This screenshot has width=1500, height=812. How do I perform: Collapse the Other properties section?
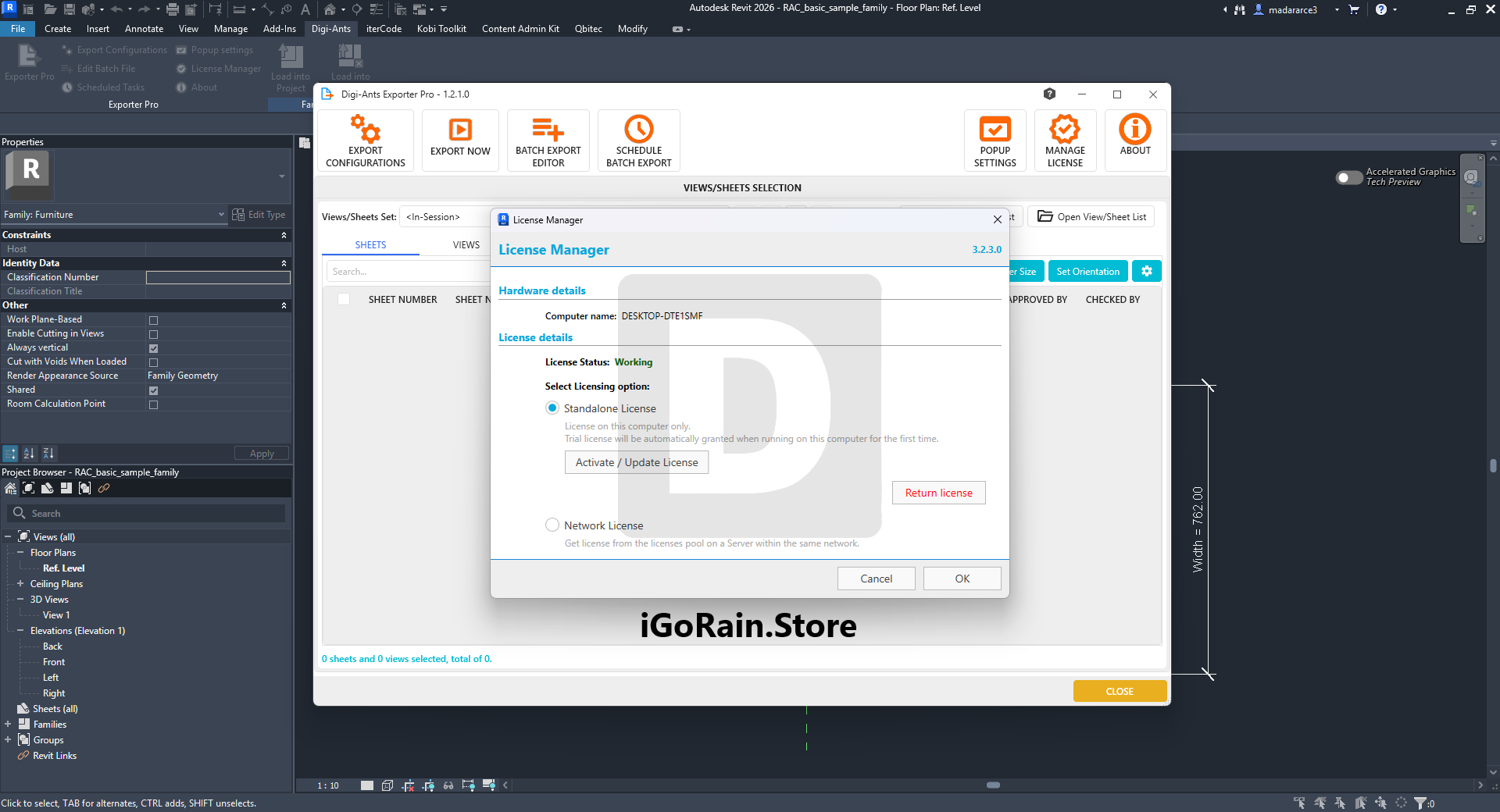click(x=284, y=305)
